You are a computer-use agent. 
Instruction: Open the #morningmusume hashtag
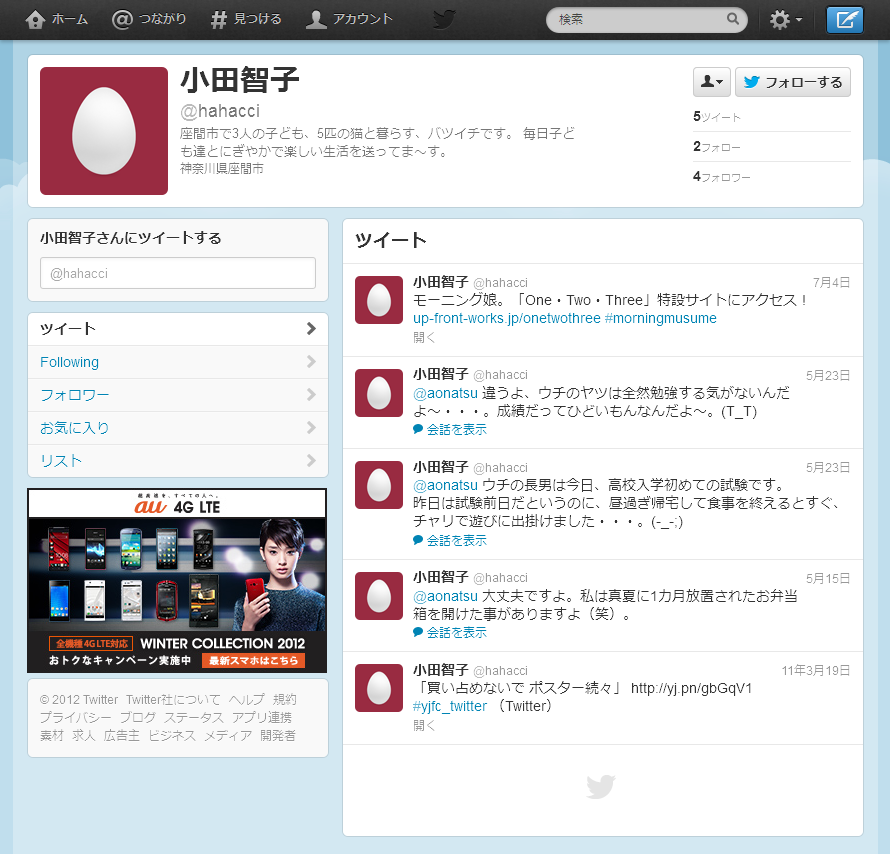(661, 318)
